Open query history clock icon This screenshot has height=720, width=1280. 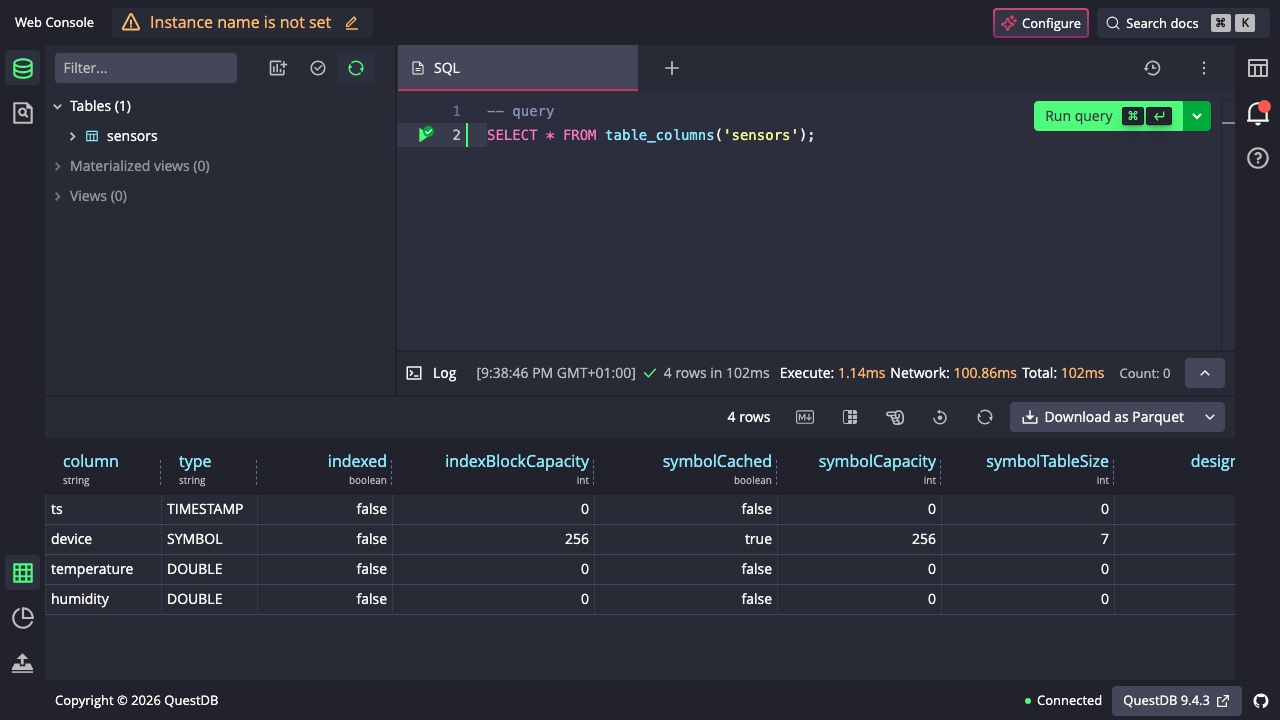click(x=1152, y=68)
